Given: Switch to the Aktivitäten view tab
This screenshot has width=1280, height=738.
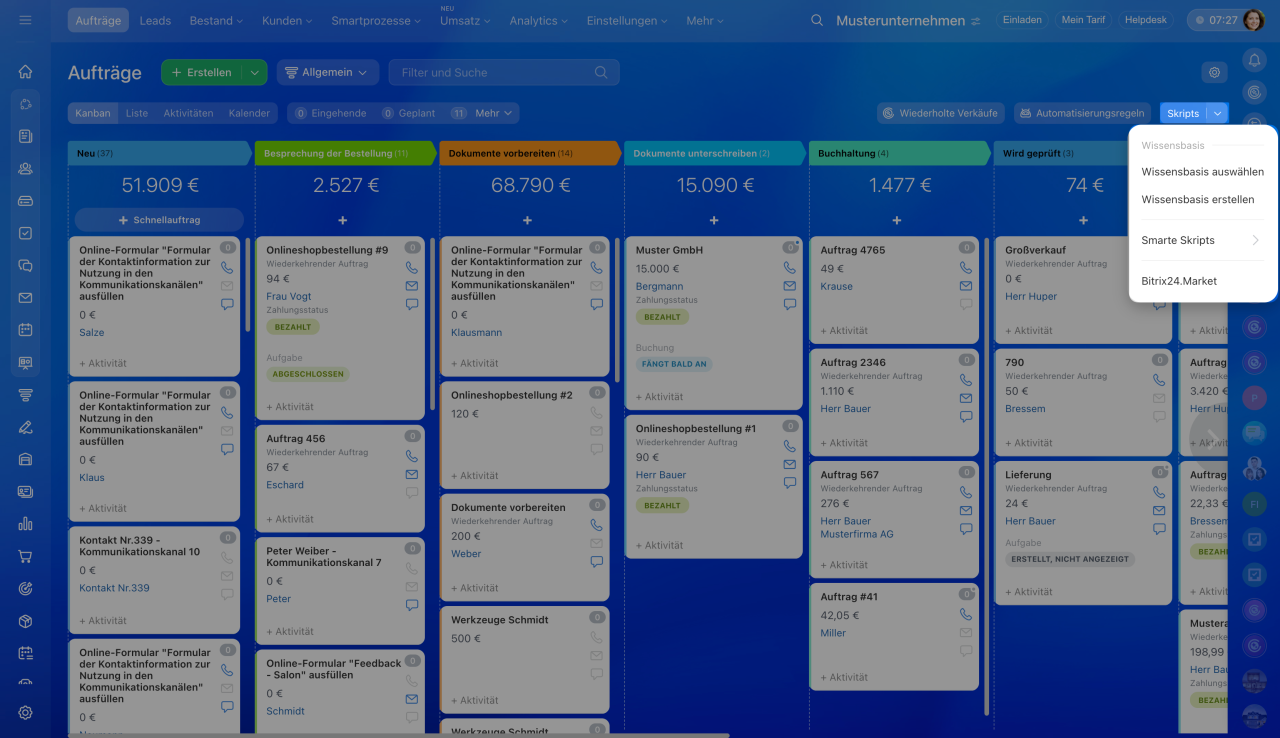Looking at the screenshot, I should click(x=188, y=113).
